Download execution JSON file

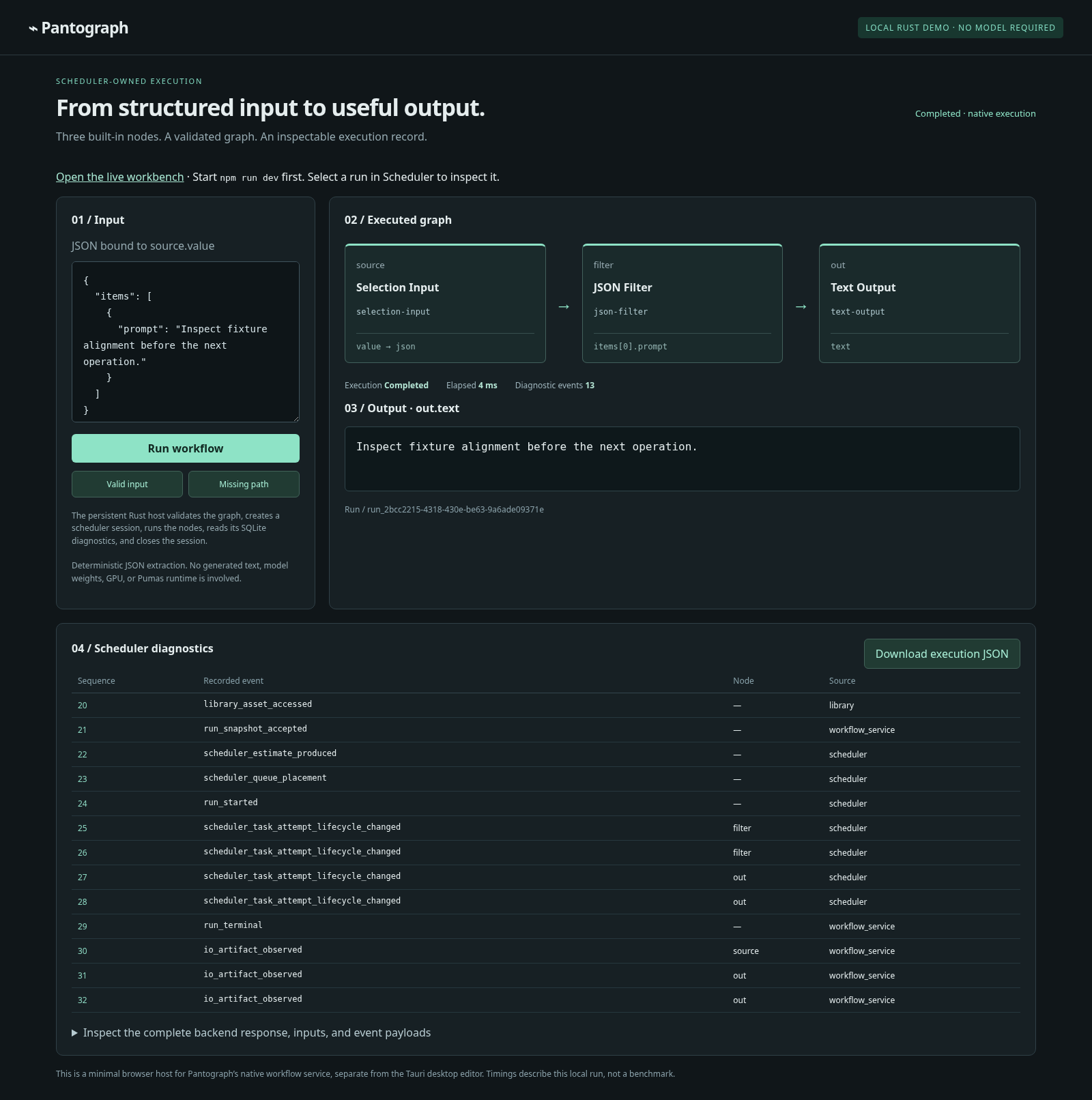(x=942, y=654)
